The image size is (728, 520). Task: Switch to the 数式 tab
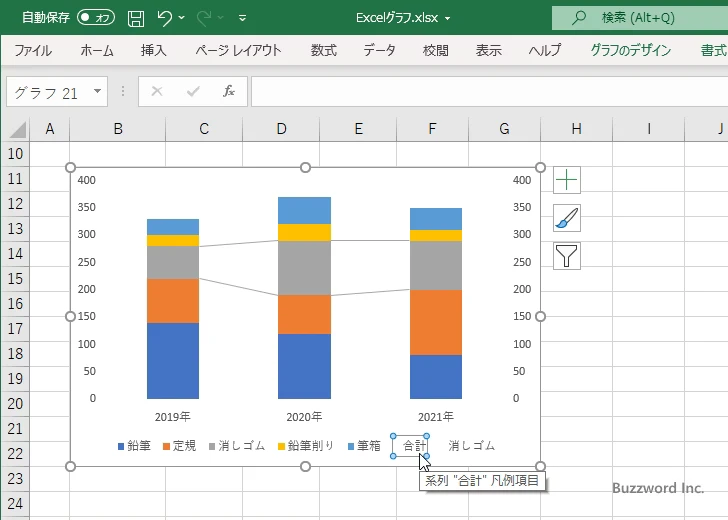pos(324,50)
